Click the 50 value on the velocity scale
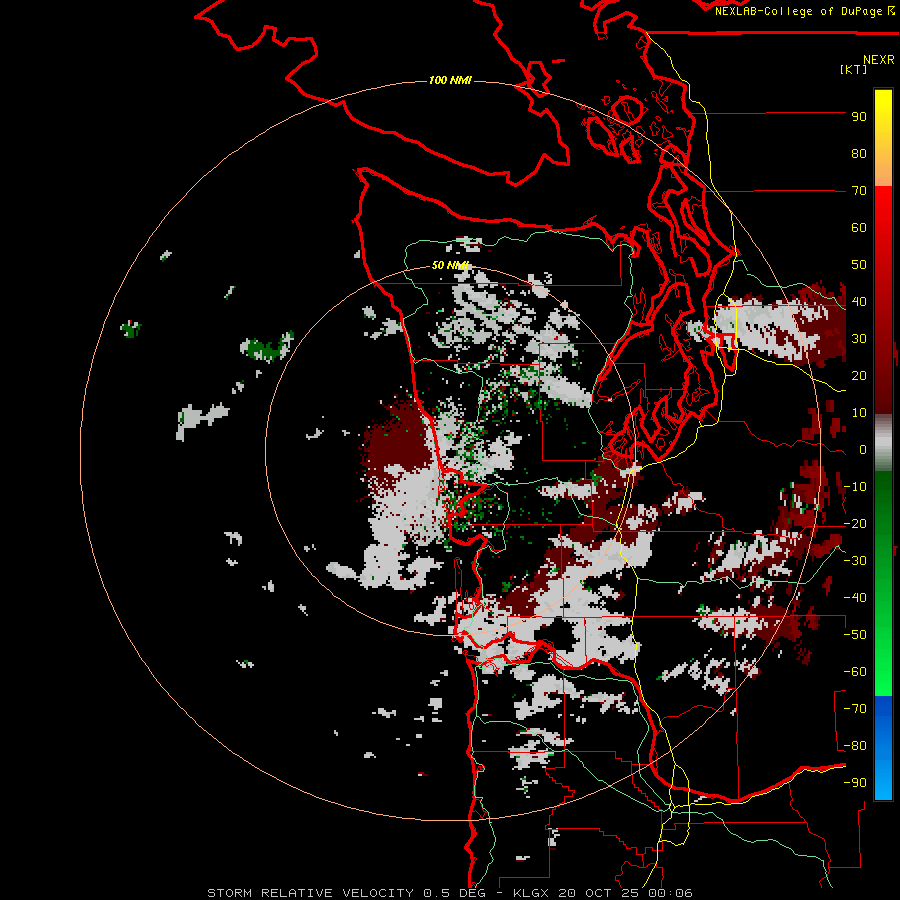 (x=859, y=265)
